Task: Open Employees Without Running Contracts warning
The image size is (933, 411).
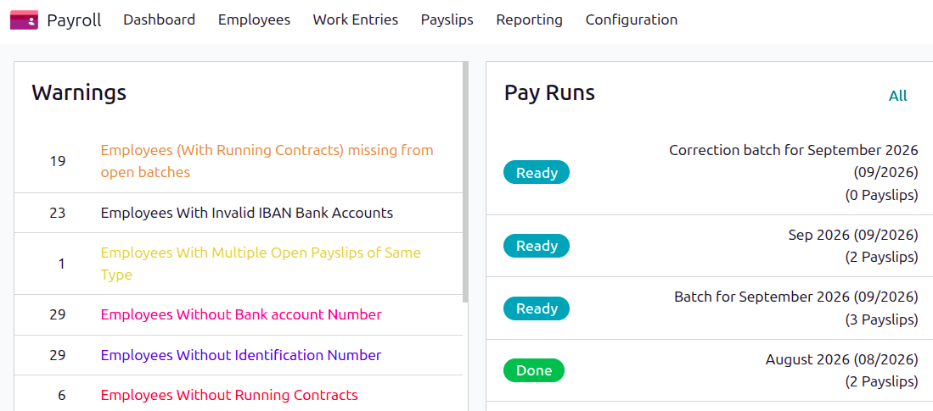Action: pos(229,395)
